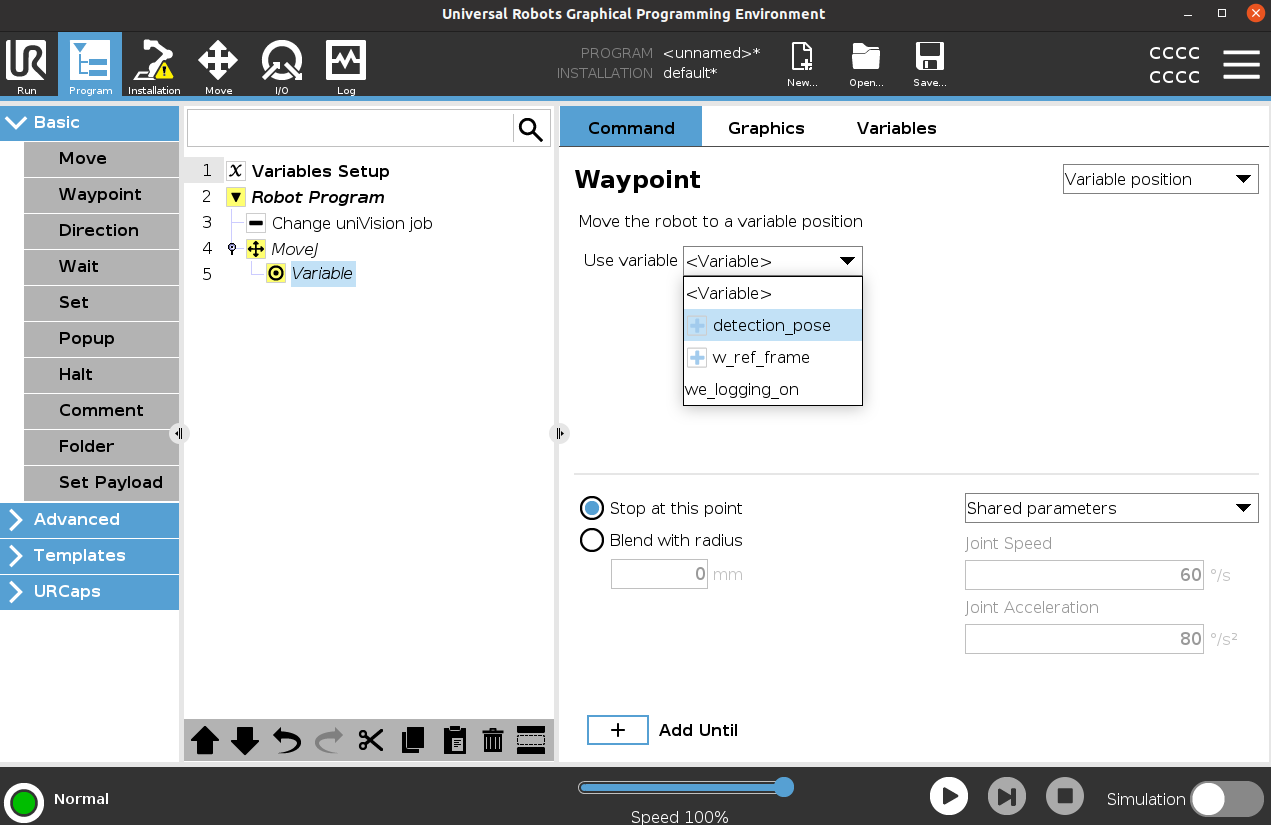Insert a Comment command

(101, 410)
